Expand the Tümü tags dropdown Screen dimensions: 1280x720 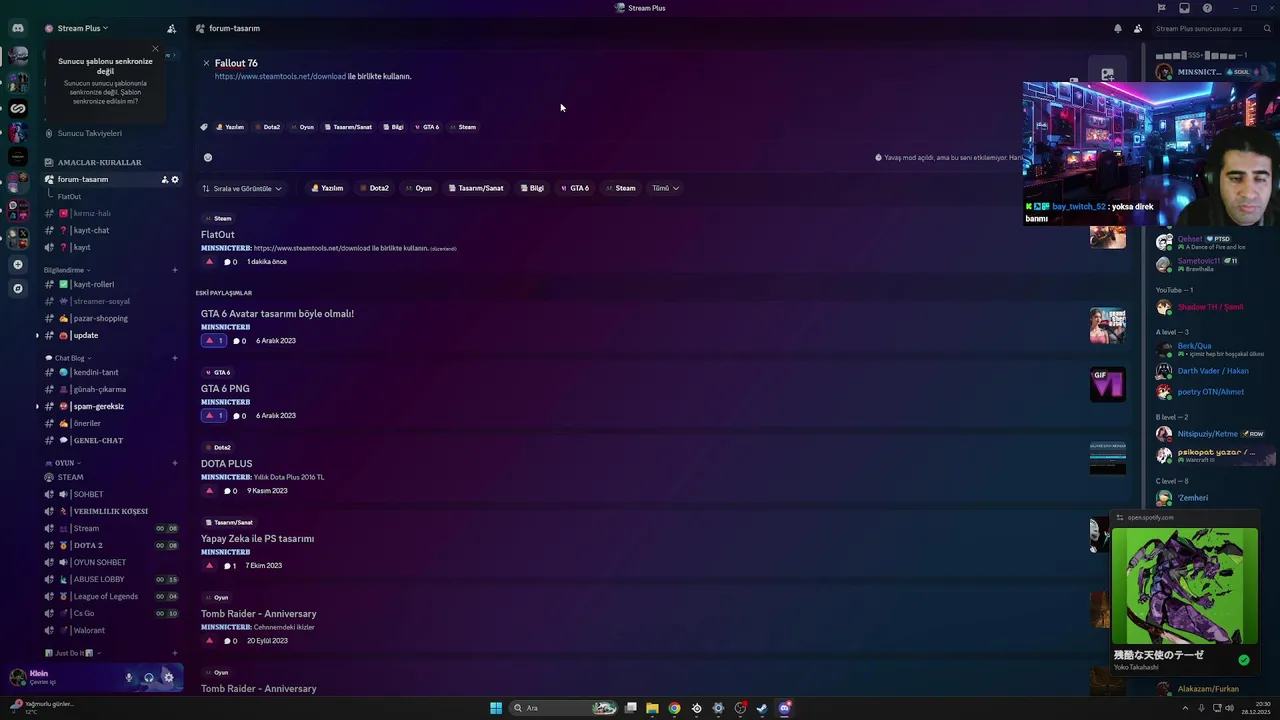click(666, 188)
